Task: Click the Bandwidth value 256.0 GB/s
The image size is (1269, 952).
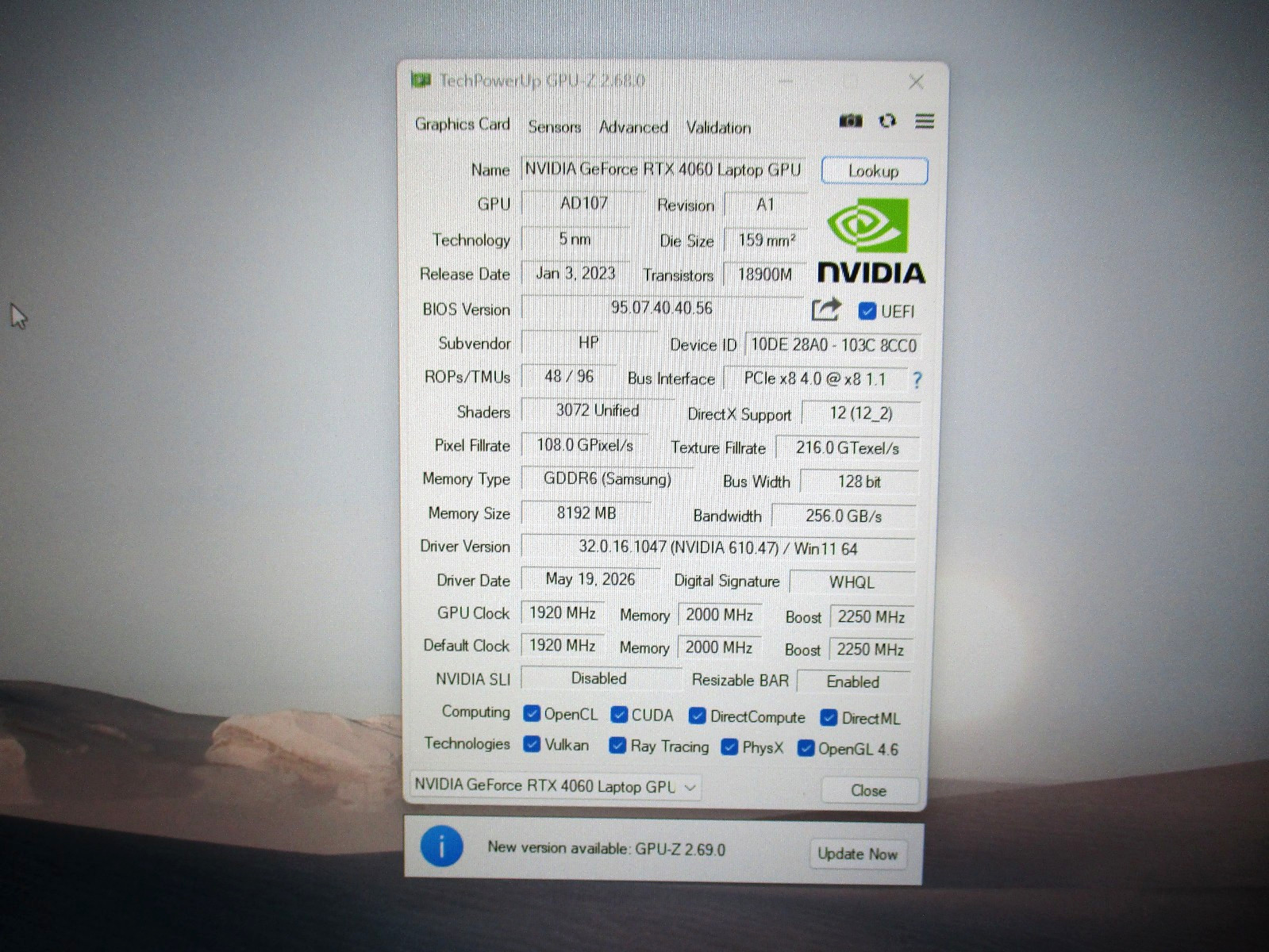Action: [844, 516]
